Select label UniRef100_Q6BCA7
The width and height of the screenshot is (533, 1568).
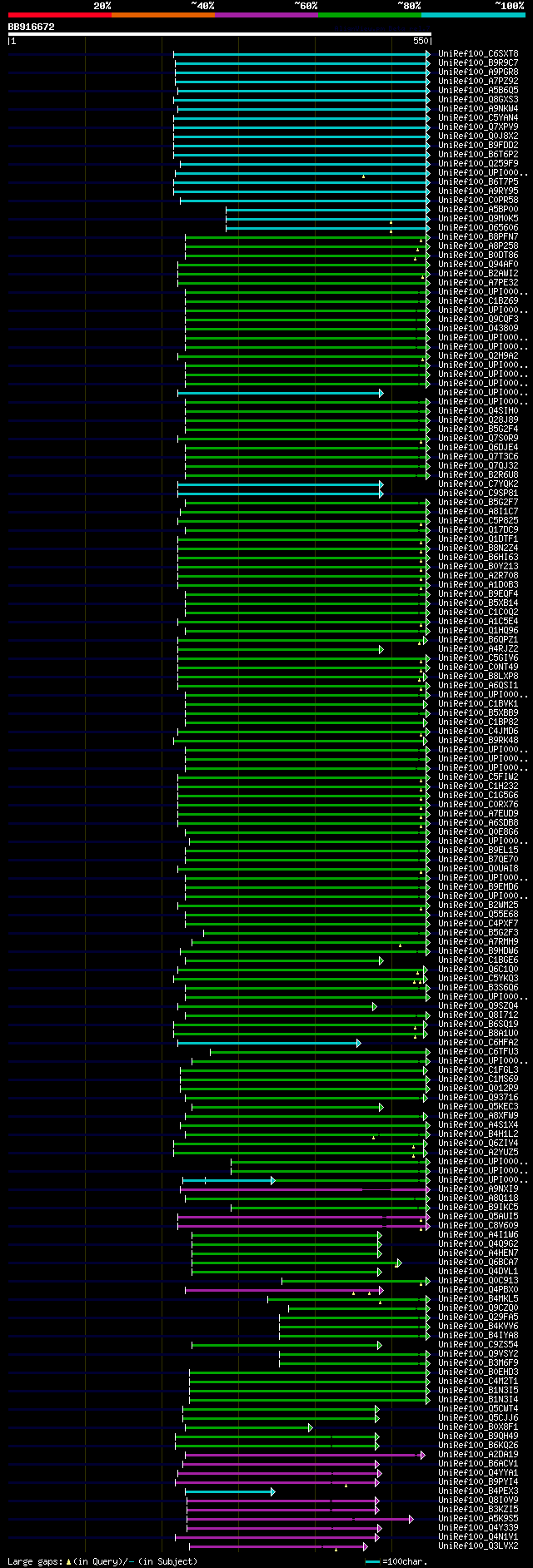(478, 1262)
